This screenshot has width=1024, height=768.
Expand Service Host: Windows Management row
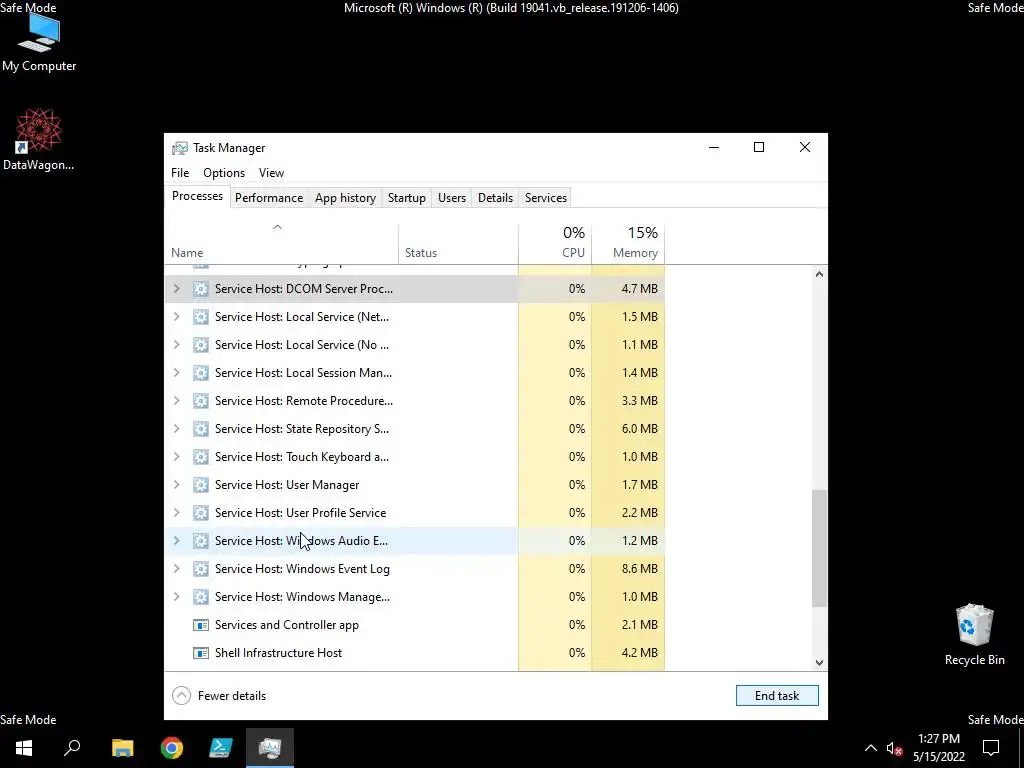pyautogui.click(x=176, y=597)
